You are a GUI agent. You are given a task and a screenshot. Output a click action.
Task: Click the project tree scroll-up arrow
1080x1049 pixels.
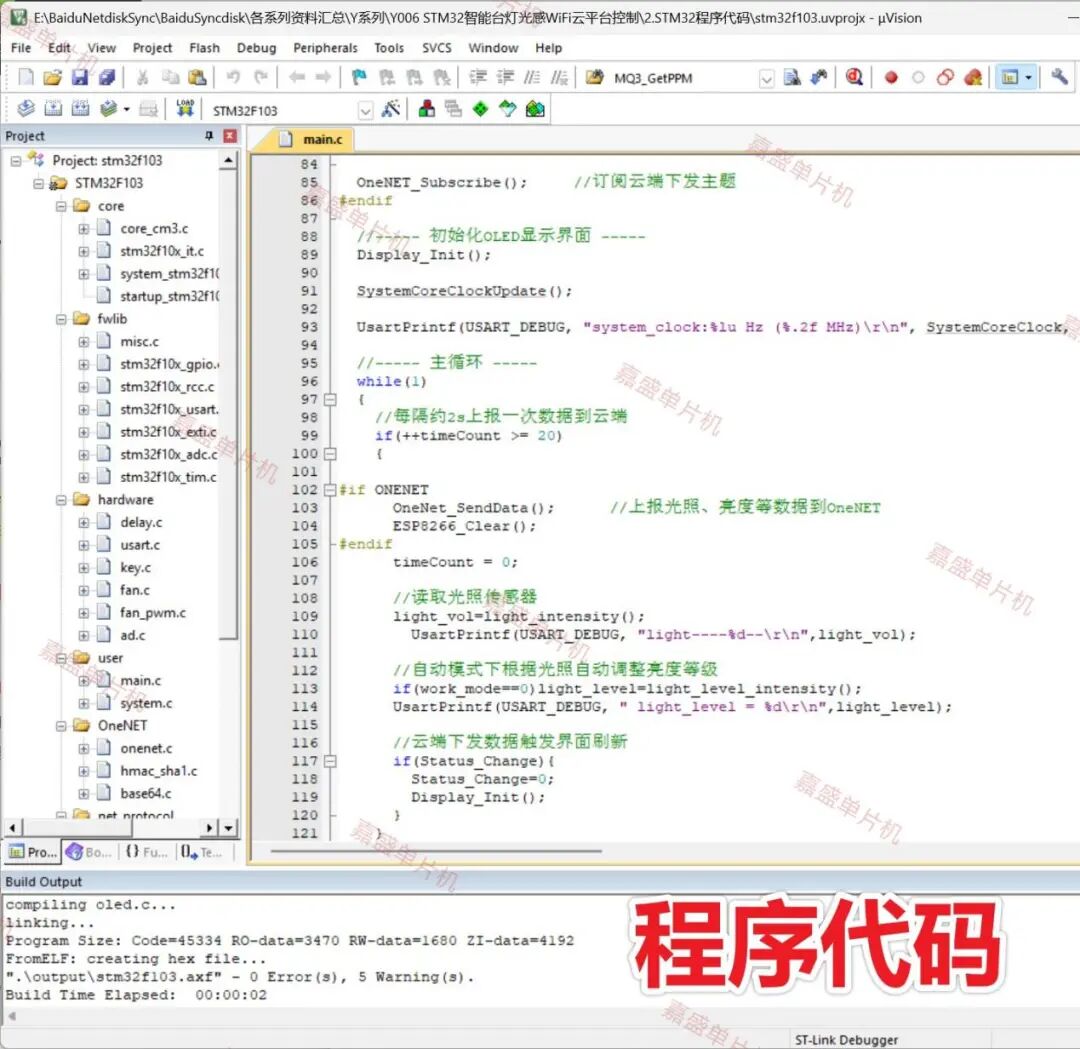click(x=228, y=160)
